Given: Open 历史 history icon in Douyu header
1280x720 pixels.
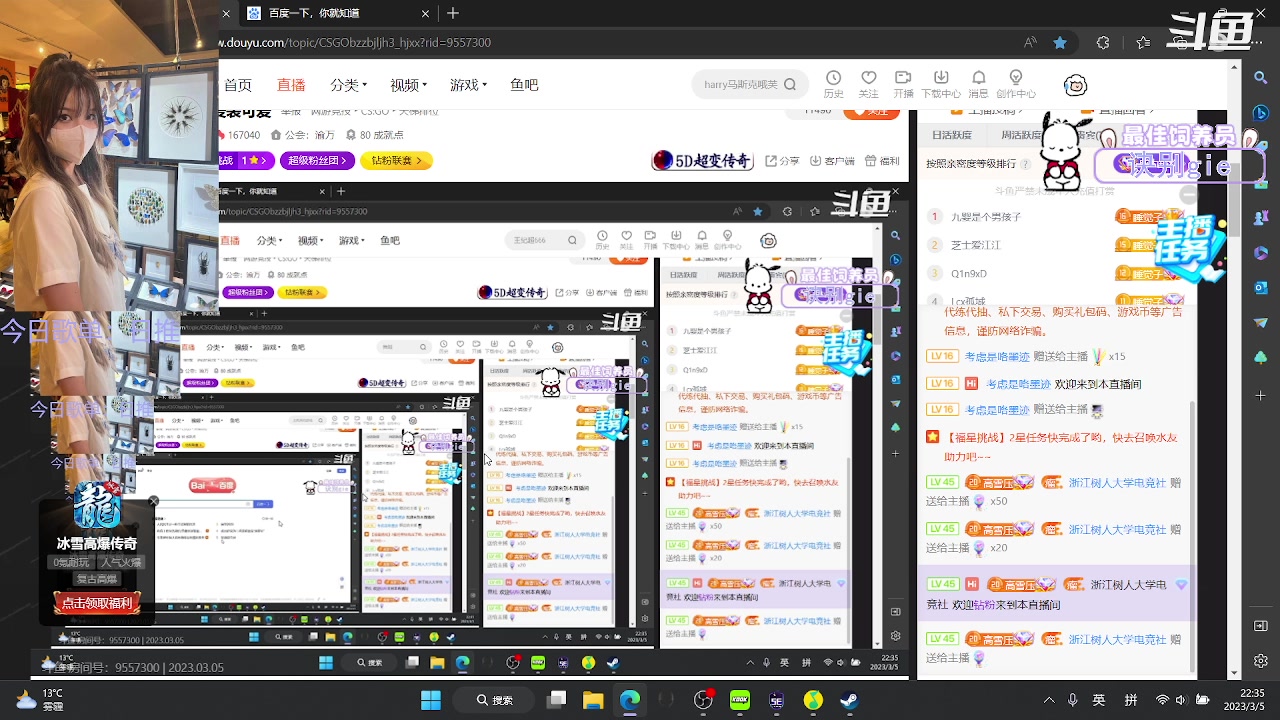Looking at the screenshot, I should (833, 84).
